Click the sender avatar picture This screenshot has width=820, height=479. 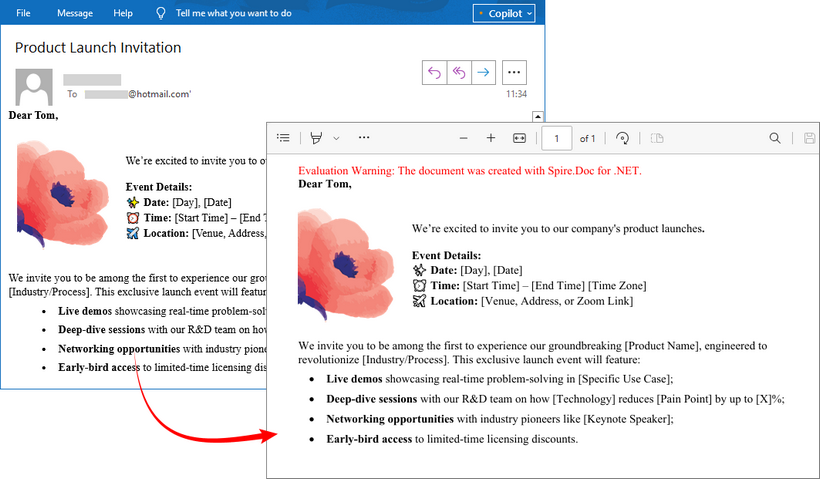pyautogui.click(x=34, y=87)
